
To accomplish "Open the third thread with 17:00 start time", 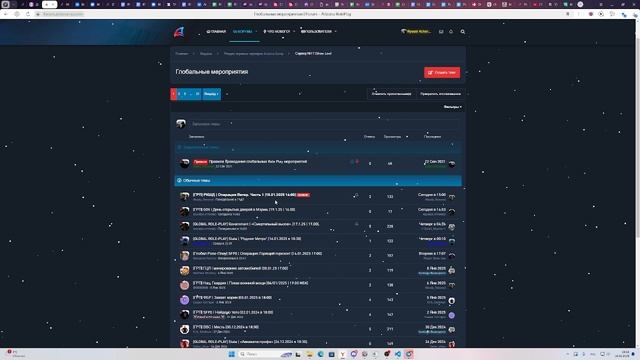I will [256, 224].
